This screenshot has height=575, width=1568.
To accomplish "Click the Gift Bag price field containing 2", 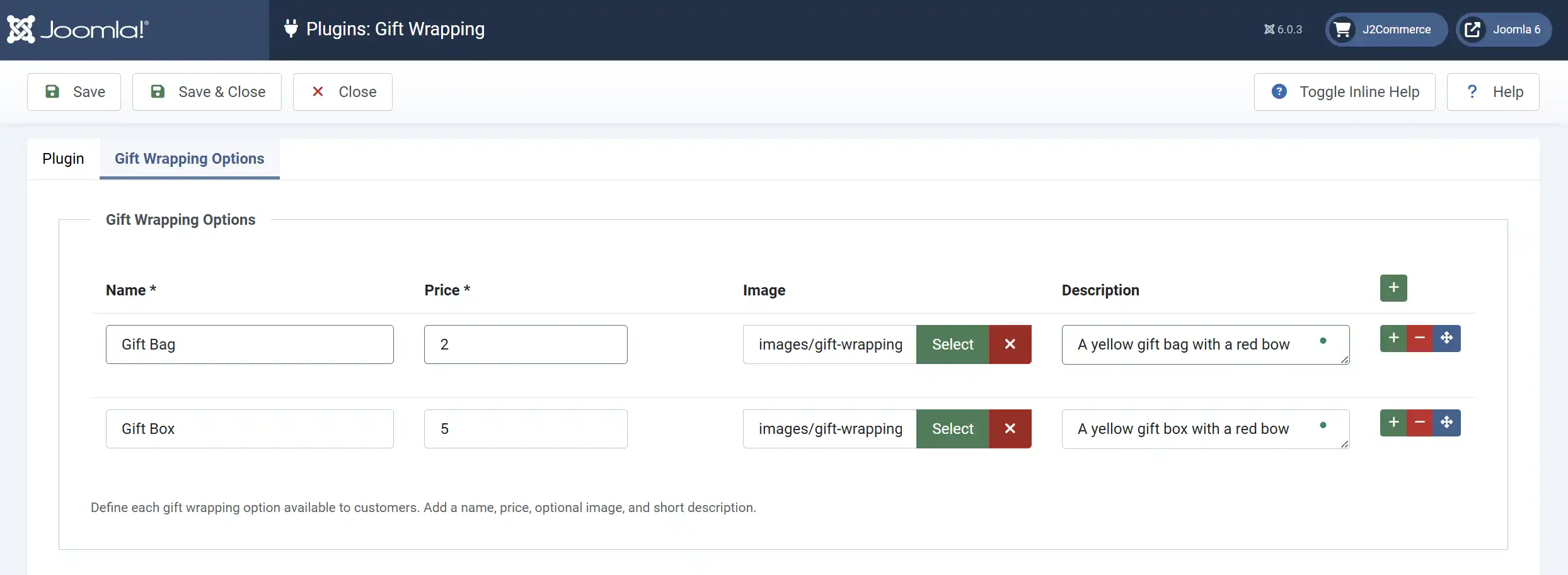I will click(x=526, y=344).
